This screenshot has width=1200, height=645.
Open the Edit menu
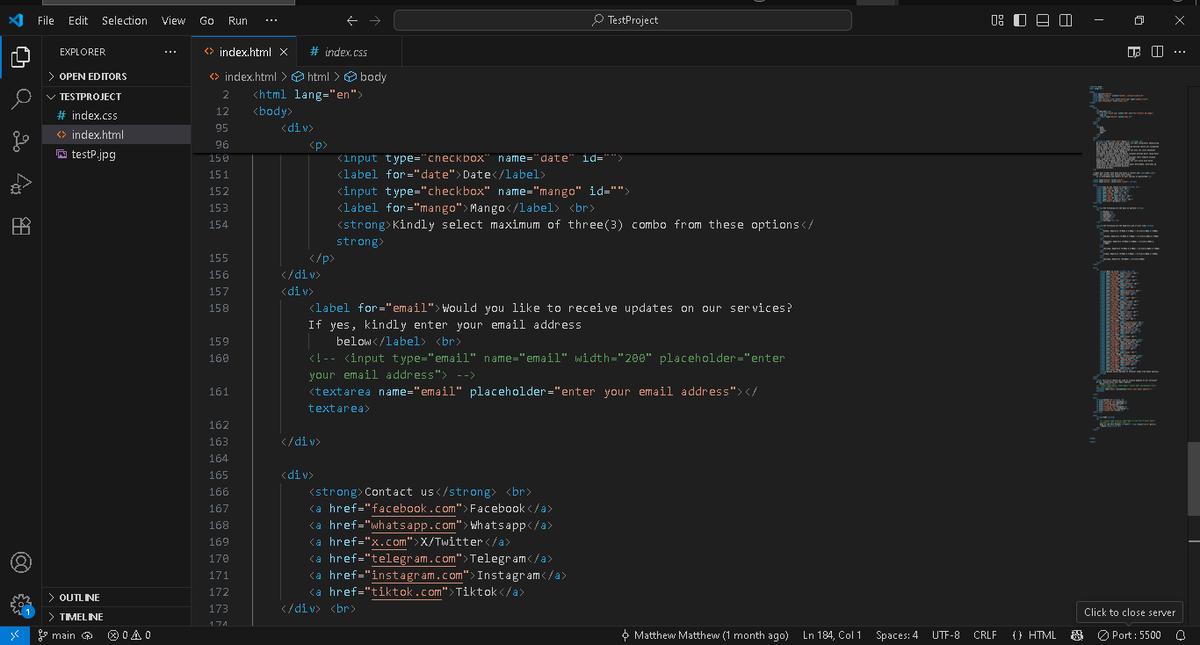point(78,20)
